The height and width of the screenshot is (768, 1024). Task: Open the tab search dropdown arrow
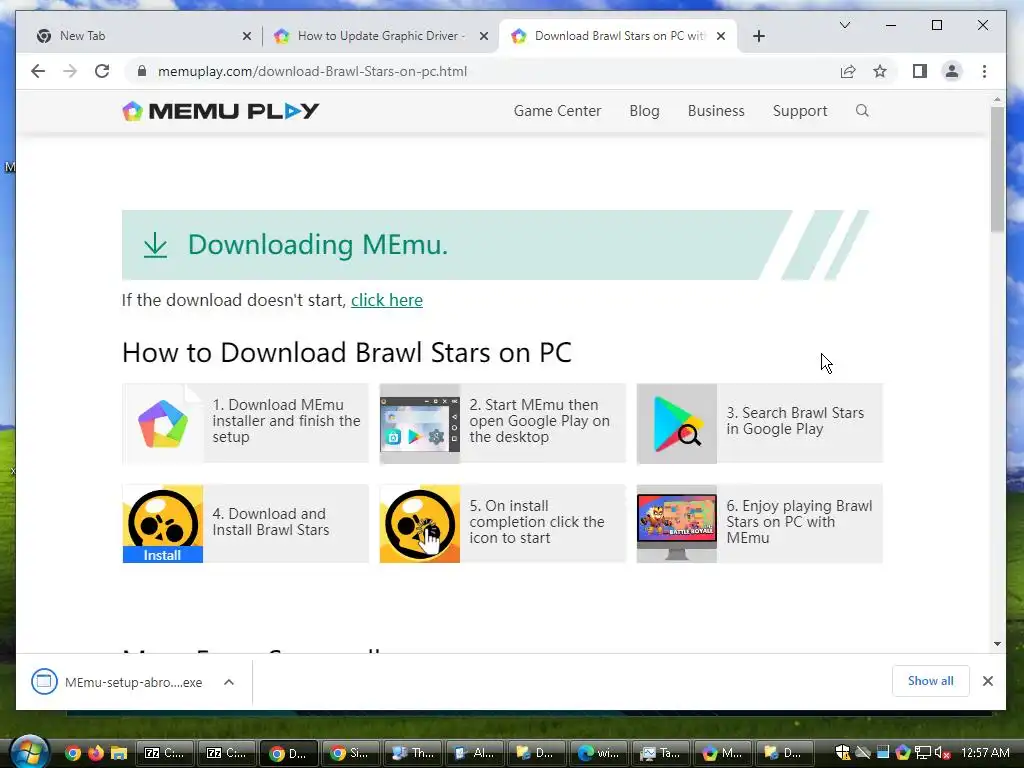click(844, 25)
